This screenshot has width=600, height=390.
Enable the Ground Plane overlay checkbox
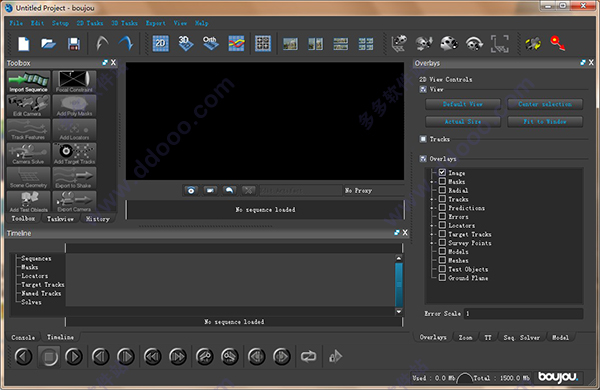442,277
